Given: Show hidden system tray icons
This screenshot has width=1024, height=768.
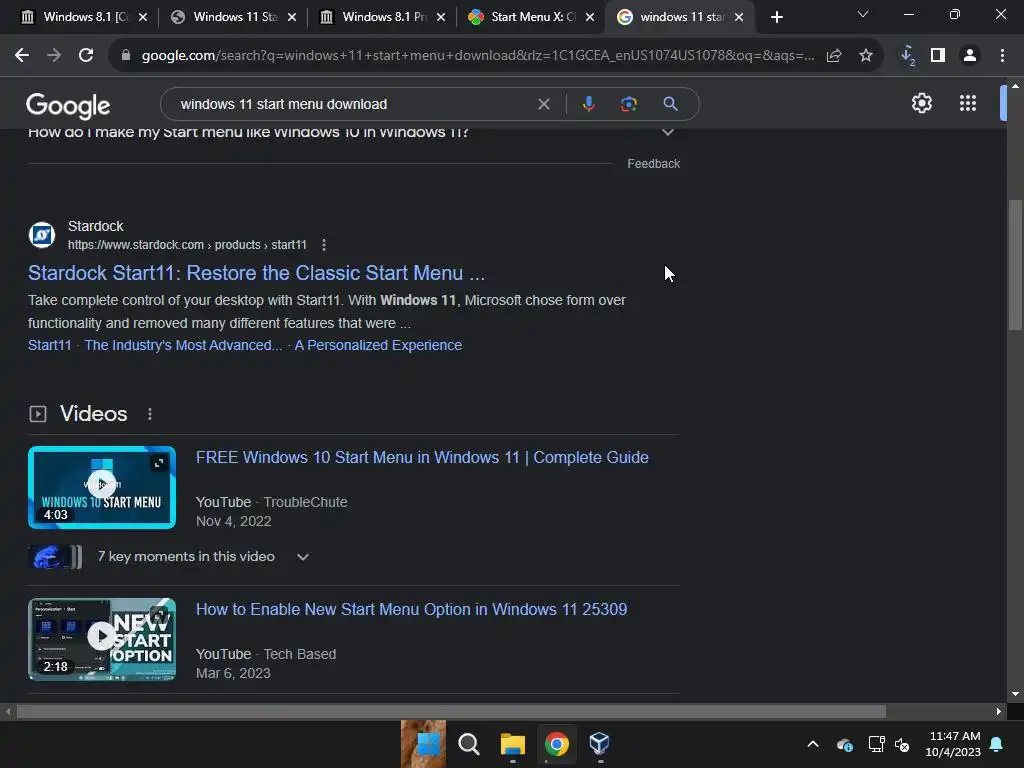Looking at the screenshot, I should 812,744.
